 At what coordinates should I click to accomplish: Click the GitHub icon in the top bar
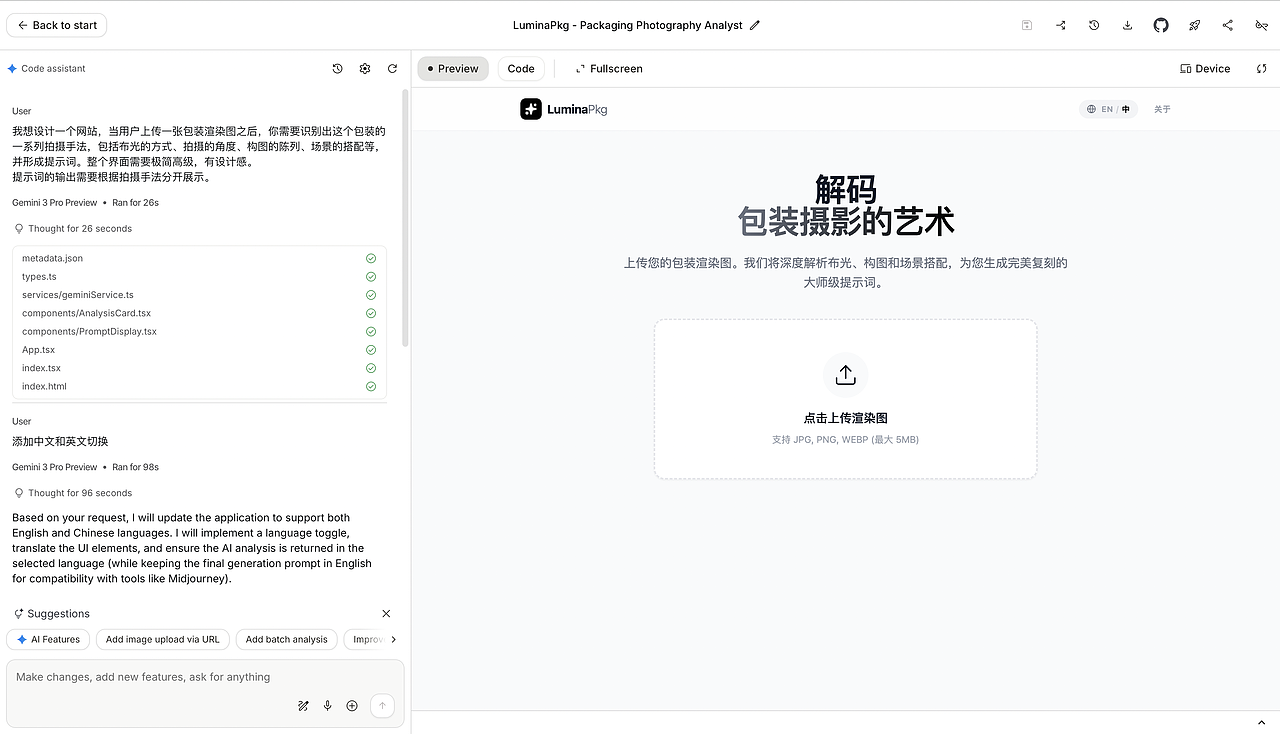(1160, 25)
